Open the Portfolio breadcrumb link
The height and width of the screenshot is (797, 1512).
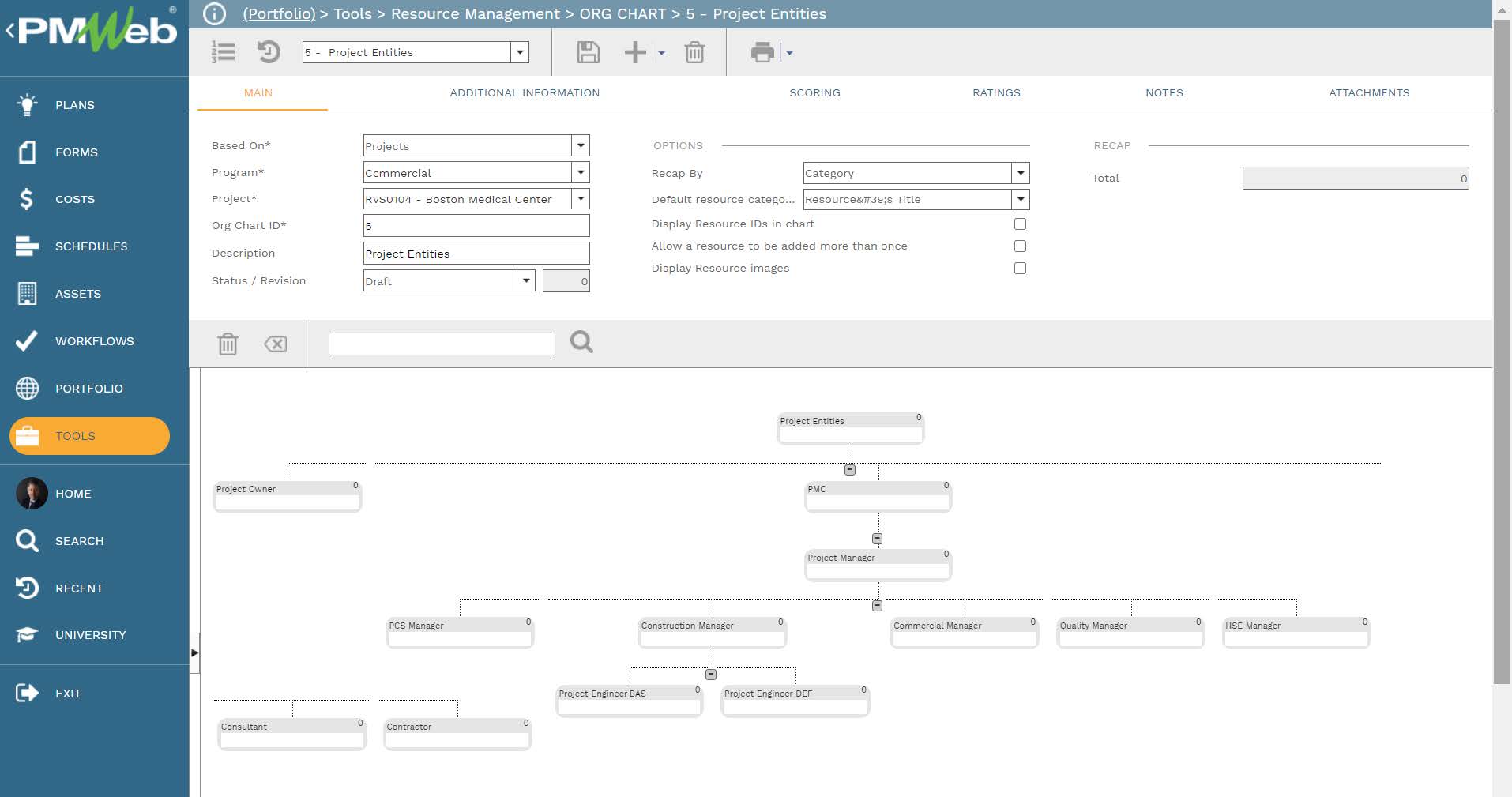click(278, 13)
